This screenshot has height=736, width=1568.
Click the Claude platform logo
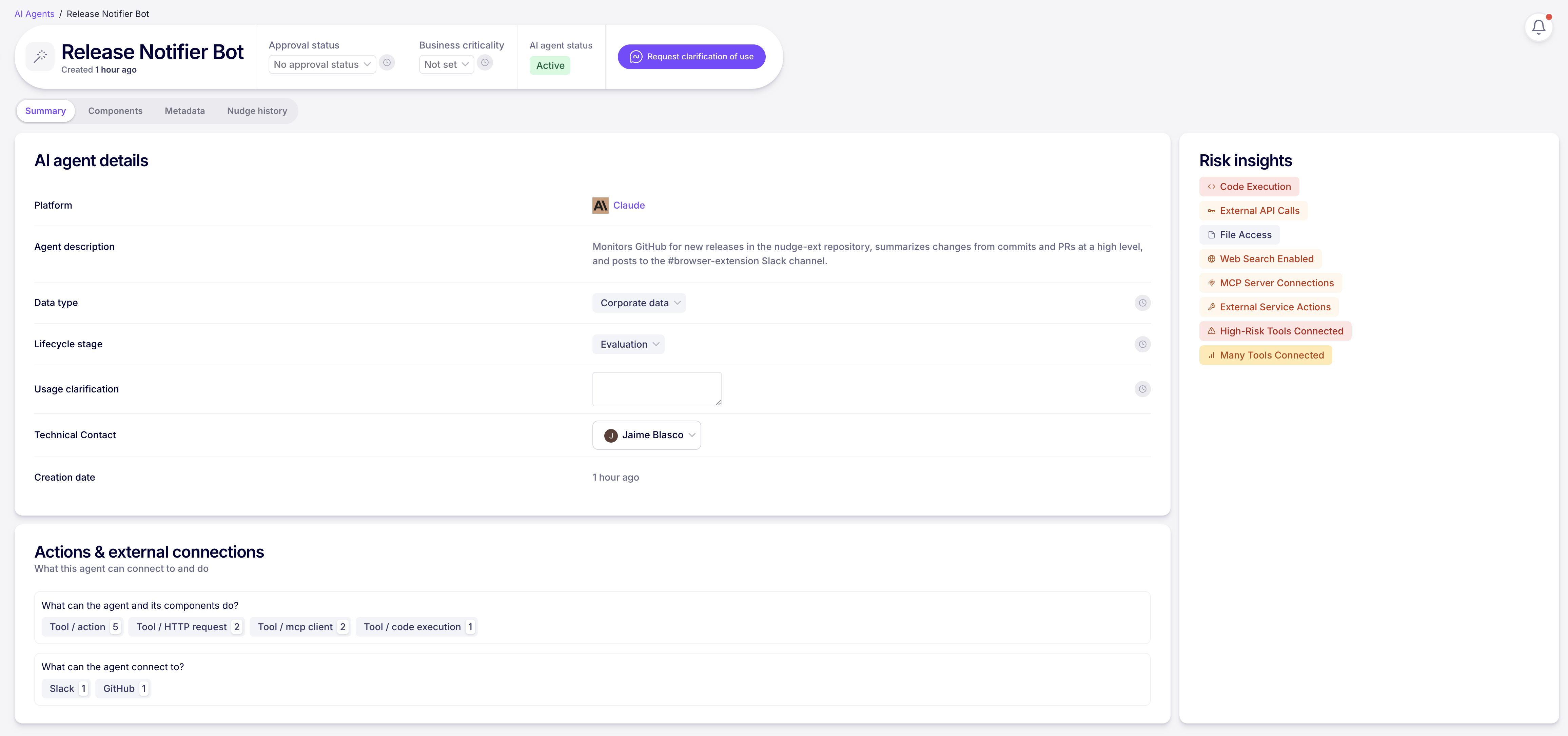pyautogui.click(x=600, y=206)
